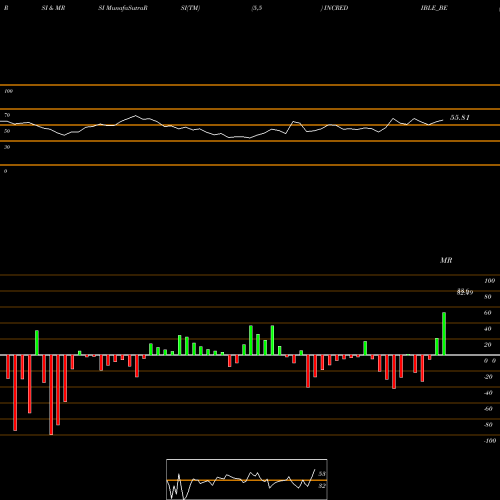Click the MR label above histogram
This screenshot has height=500, width=500.
446,260
